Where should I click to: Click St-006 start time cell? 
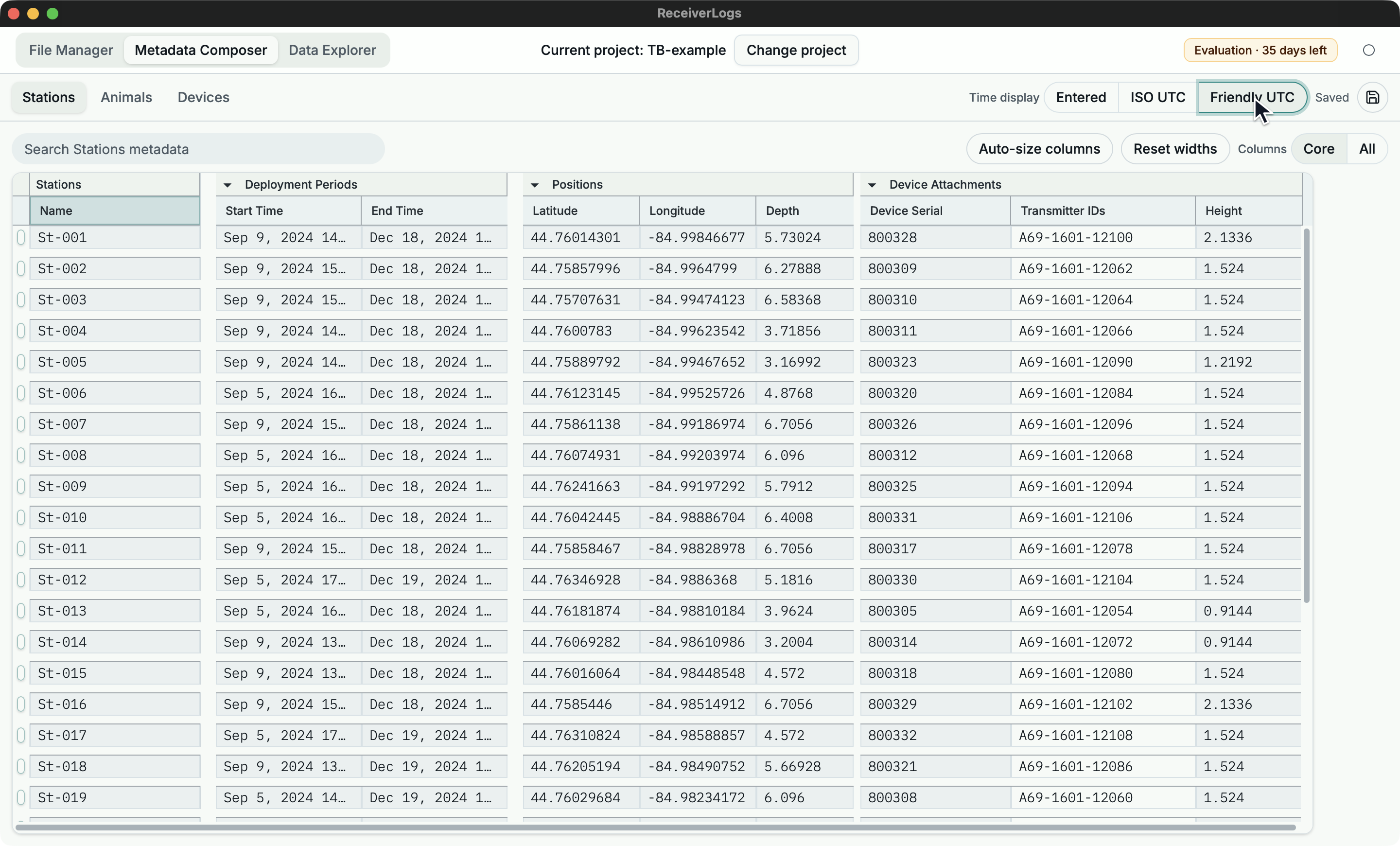(289, 393)
